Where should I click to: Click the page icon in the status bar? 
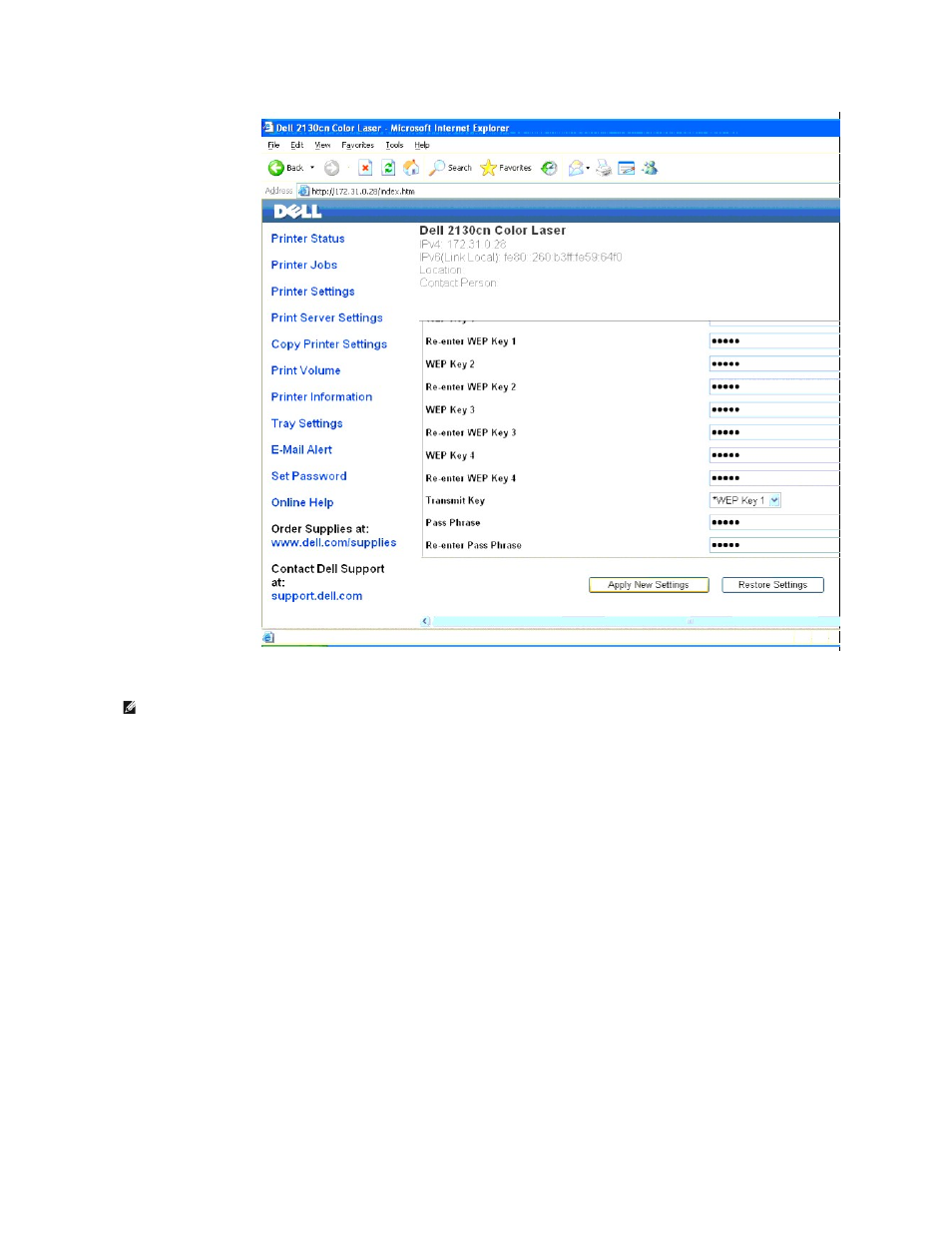click(x=268, y=637)
